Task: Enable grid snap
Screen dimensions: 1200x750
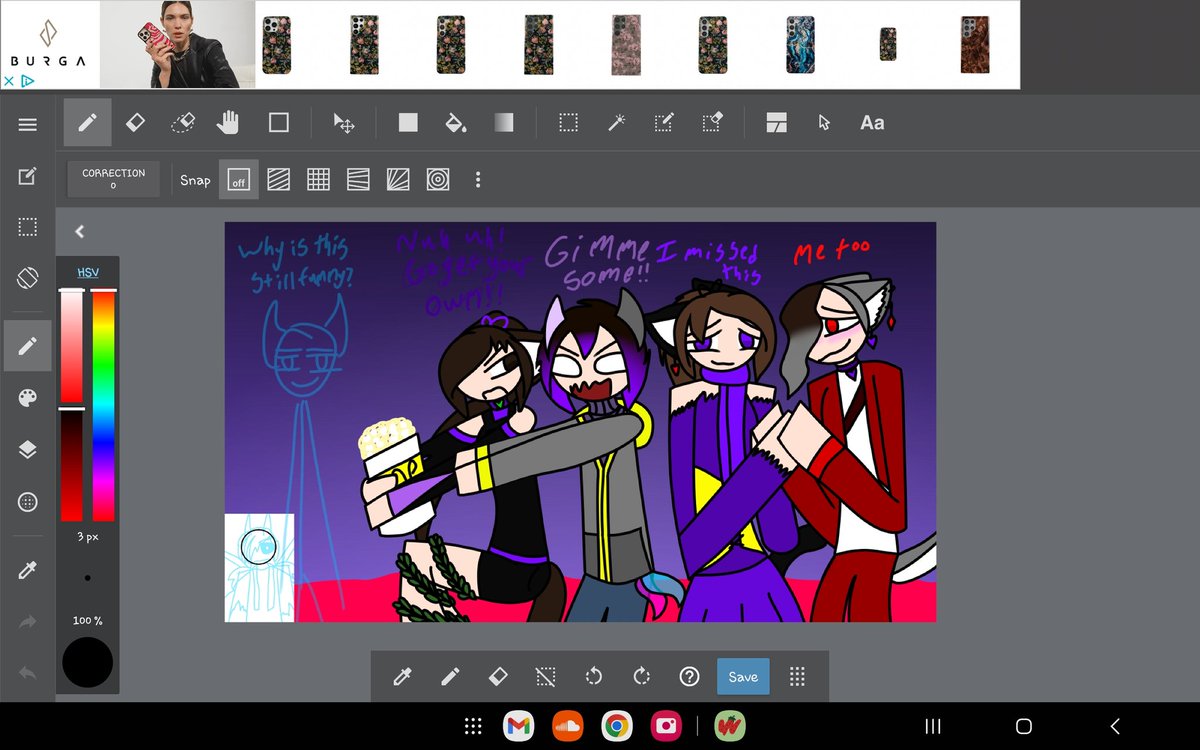Action: click(x=318, y=180)
